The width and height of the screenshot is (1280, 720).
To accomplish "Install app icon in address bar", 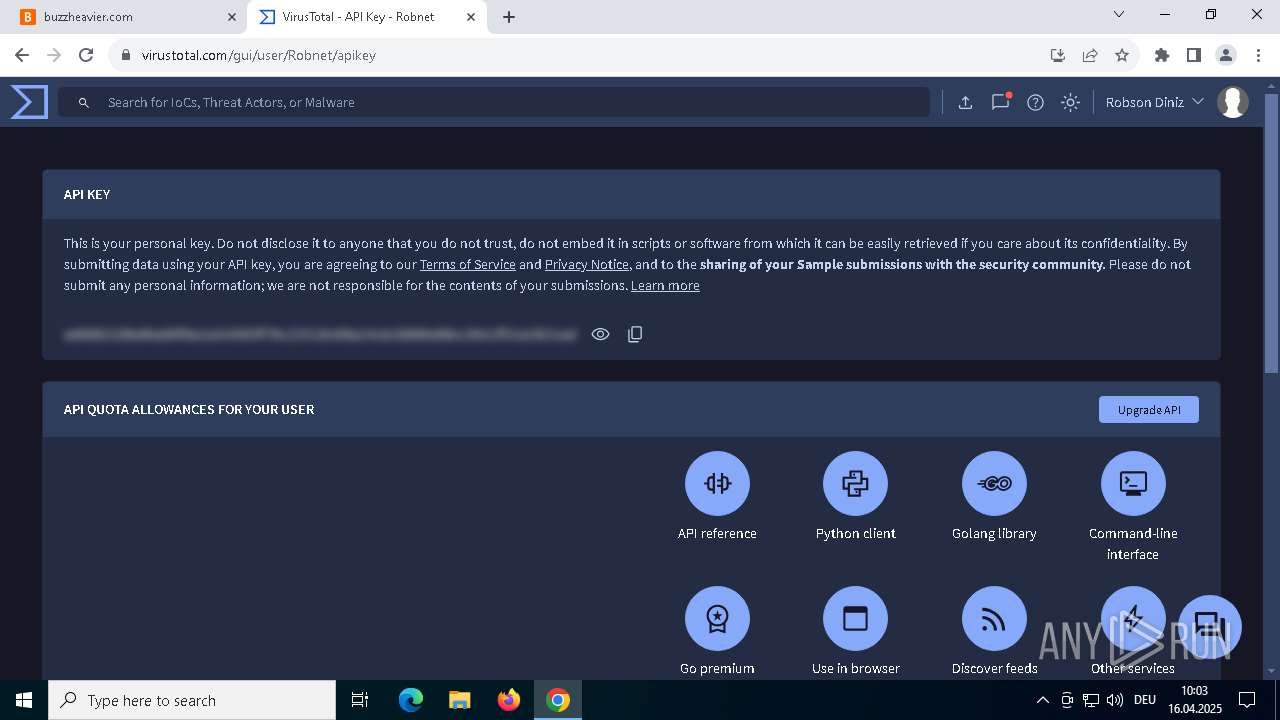I will coord(1058,55).
